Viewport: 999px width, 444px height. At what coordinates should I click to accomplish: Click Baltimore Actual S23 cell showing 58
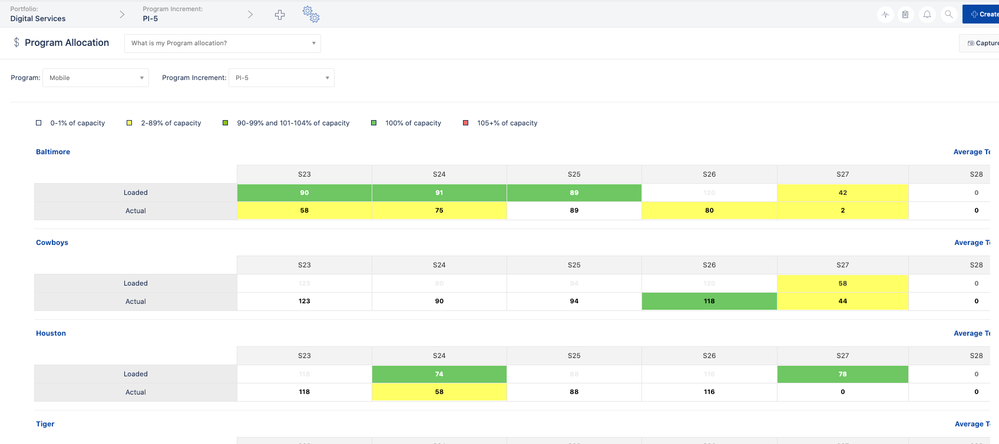pyautogui.click(x=305, y=211)
